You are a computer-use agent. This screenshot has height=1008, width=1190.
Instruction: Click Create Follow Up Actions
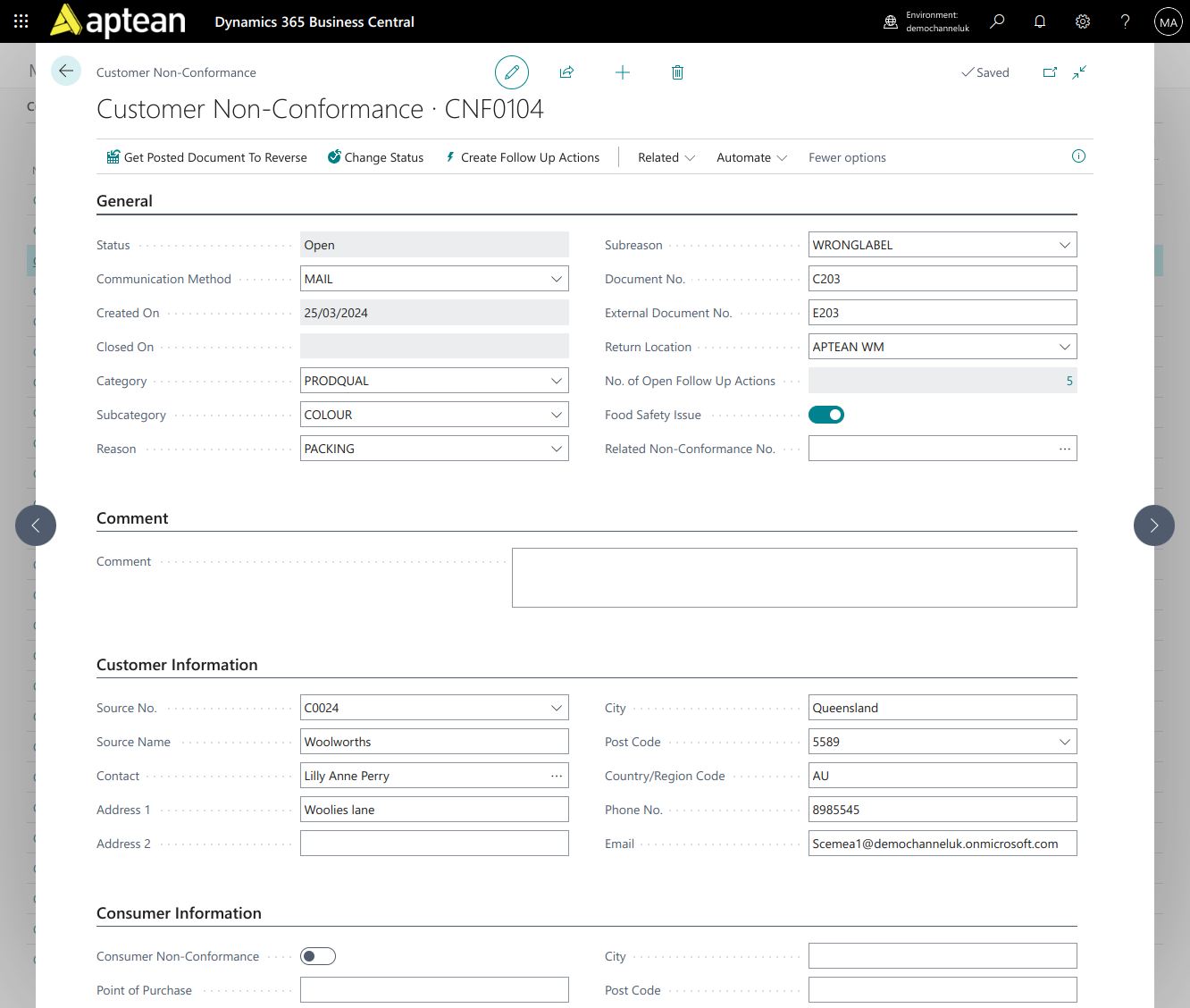523,157
